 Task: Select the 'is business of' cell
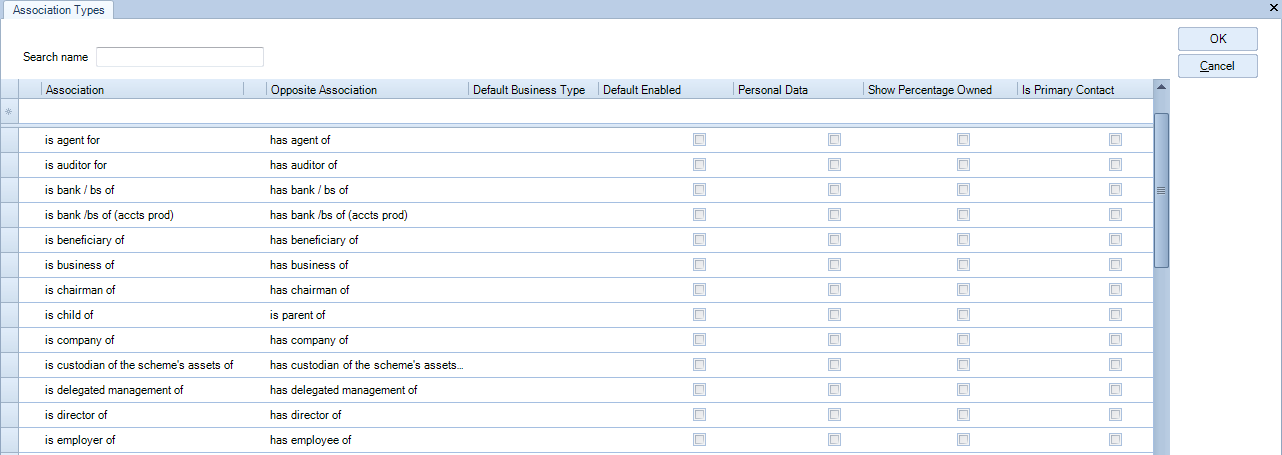coord(142,265)
